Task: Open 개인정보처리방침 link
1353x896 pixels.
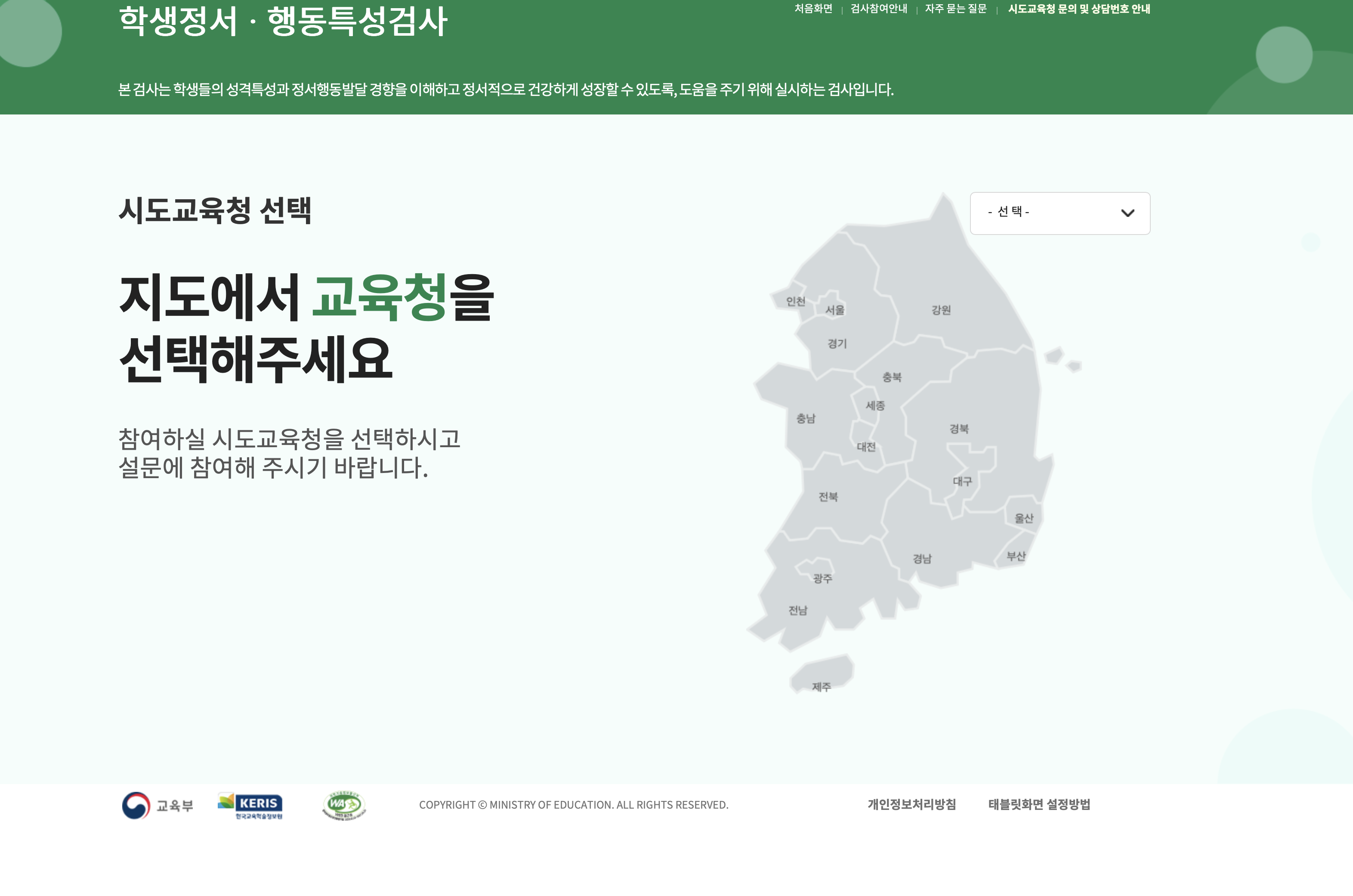Action: pyautogui.click(x=911, y=805)
